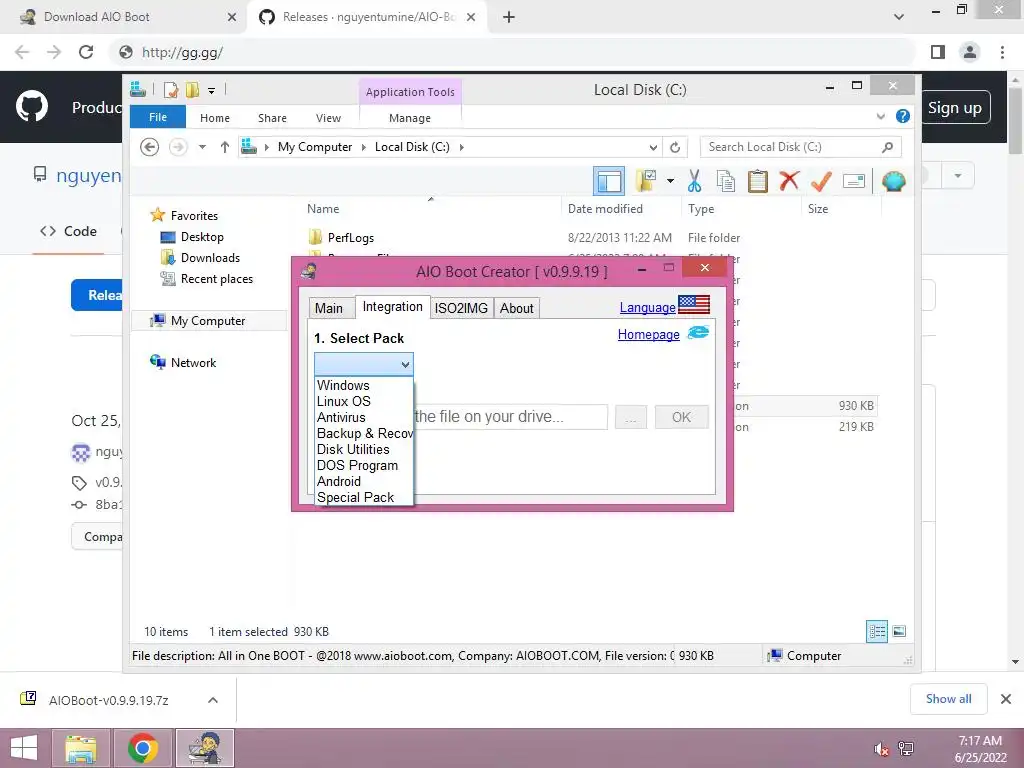Select My Computer in the navigation pane

(x=208, y=321)
